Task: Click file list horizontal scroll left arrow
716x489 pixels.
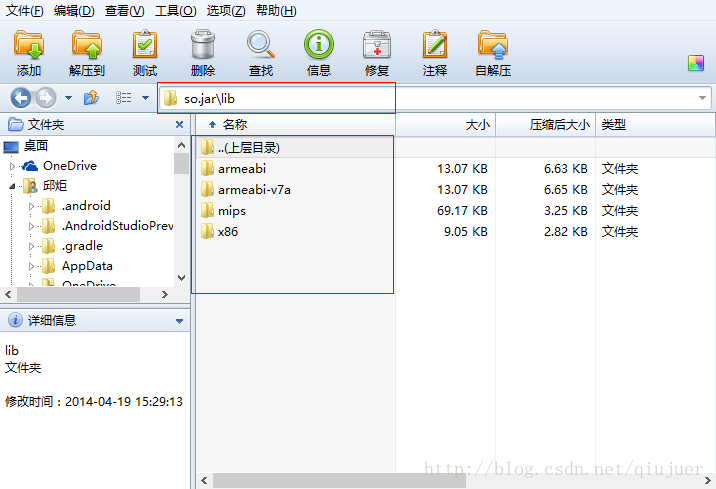Action: point(205,480)
